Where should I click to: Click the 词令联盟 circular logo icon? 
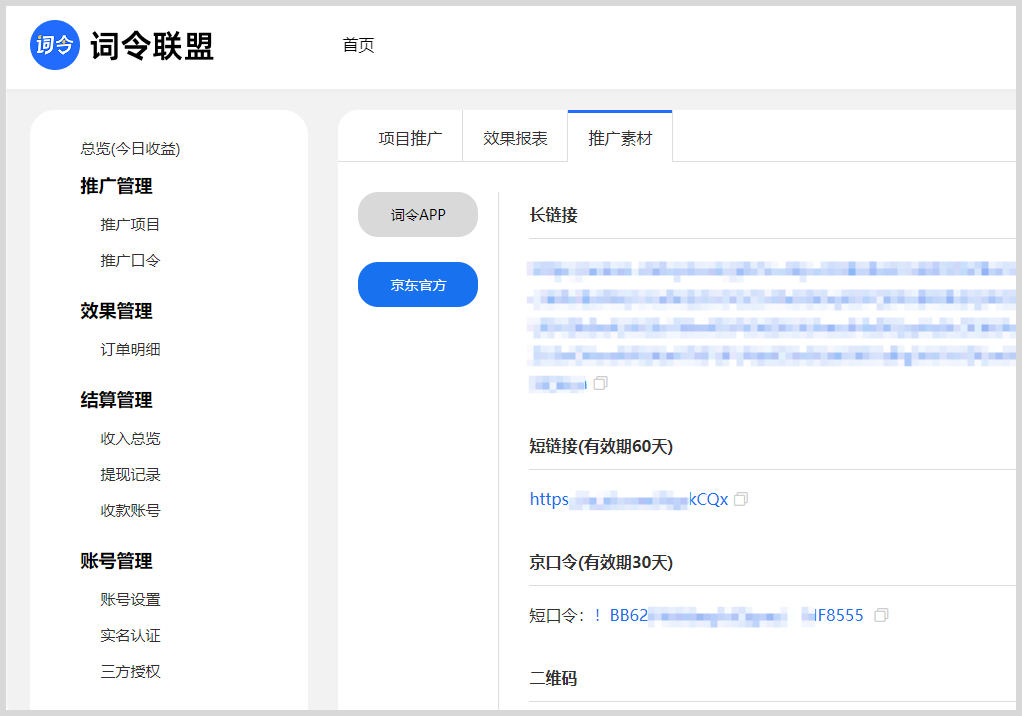54,45
